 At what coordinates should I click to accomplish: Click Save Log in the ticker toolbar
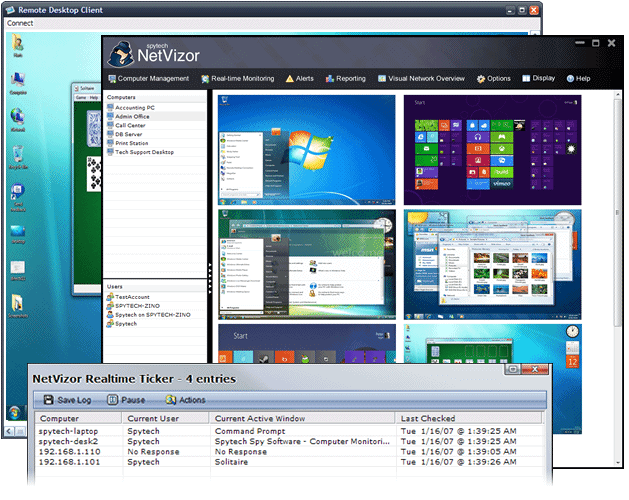[x=66, y=400]
